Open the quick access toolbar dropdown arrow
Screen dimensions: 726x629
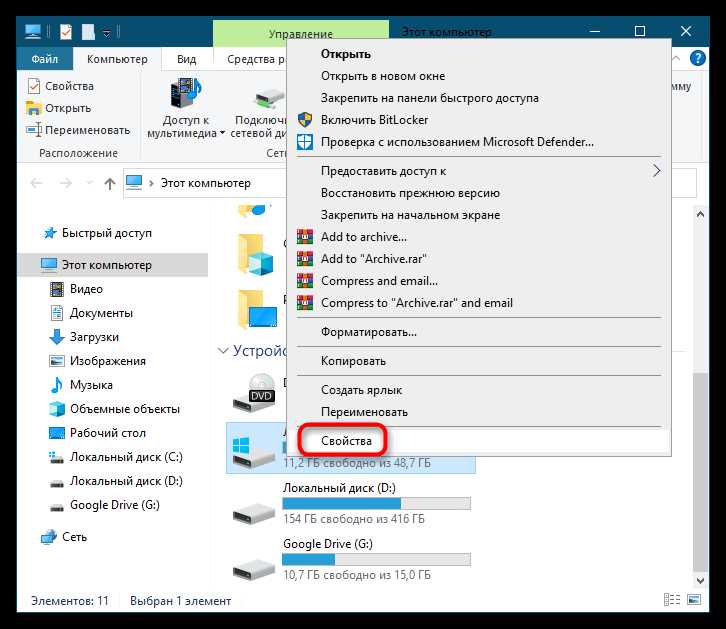pos(107,34)
